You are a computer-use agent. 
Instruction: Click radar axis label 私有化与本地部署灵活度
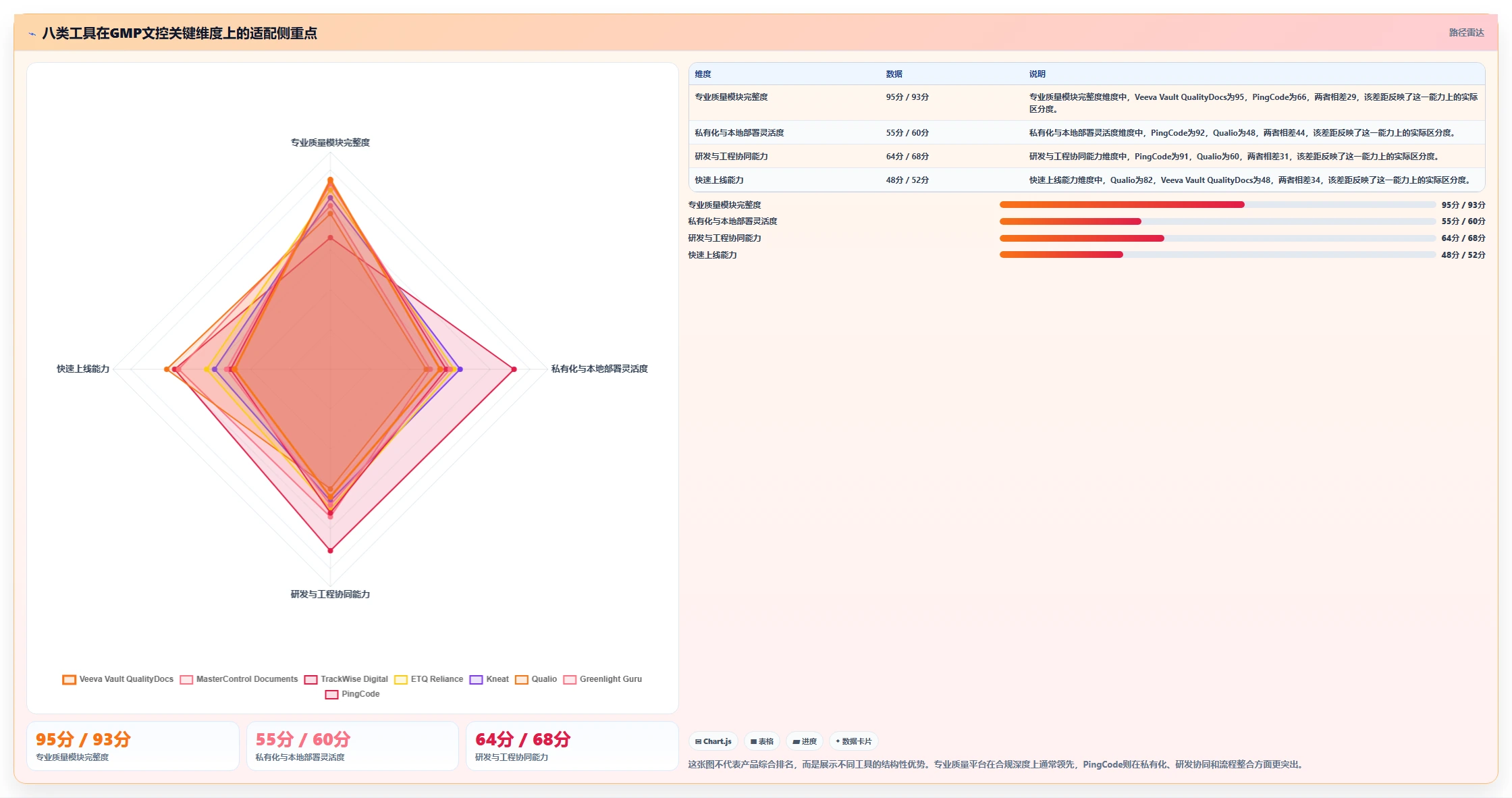[599, 369]
